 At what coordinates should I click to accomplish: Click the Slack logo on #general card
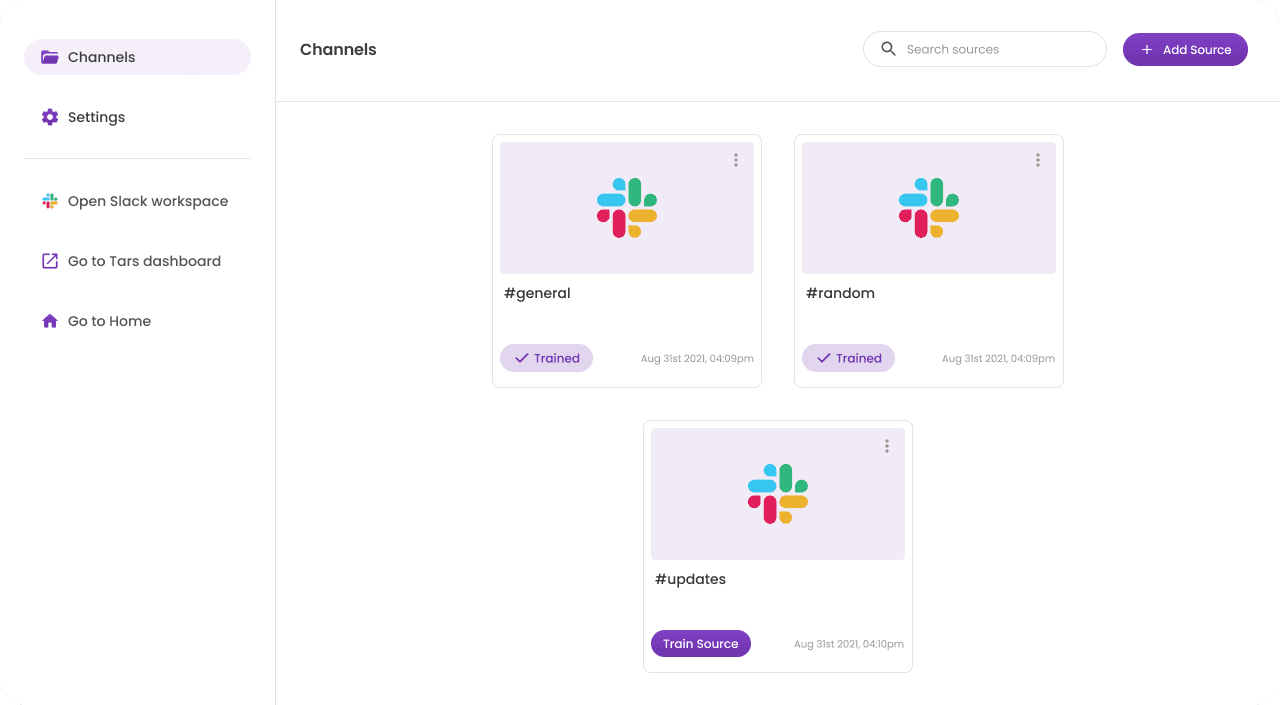coord(627,208)
